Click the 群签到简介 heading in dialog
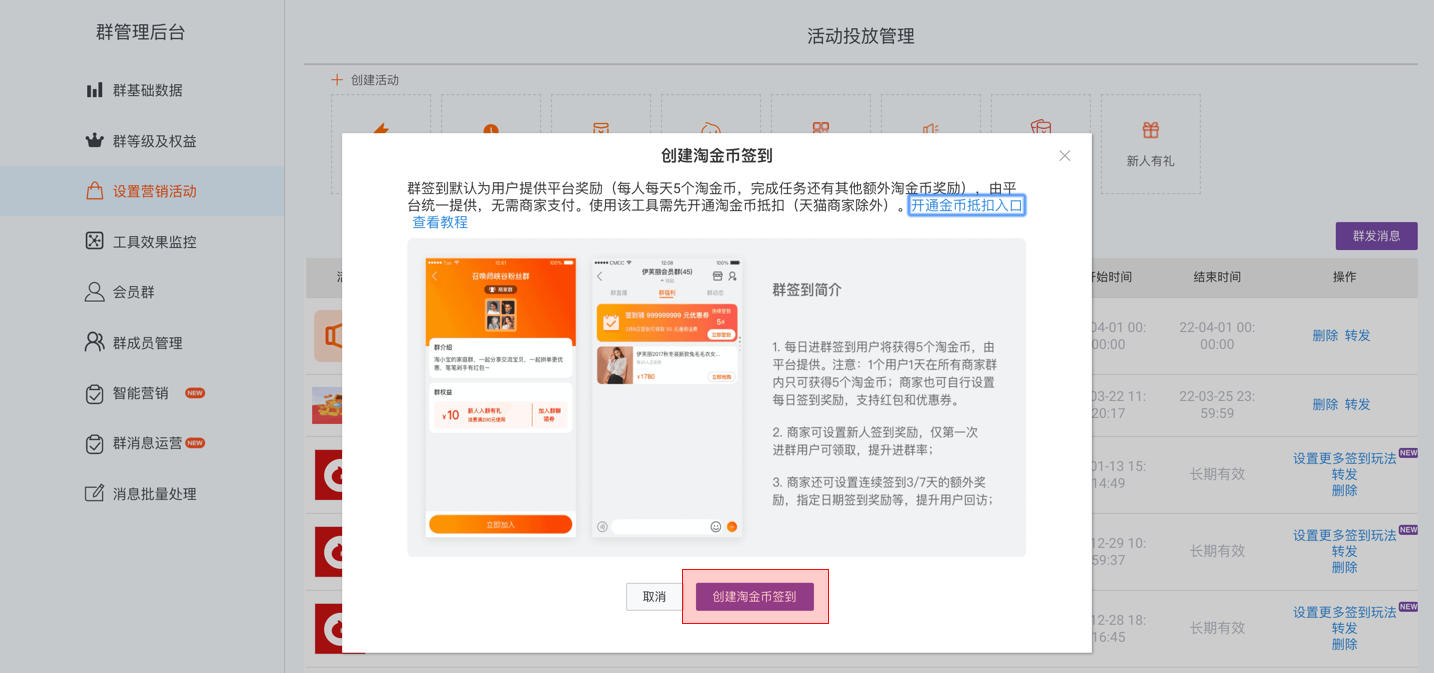 point(807,290)
